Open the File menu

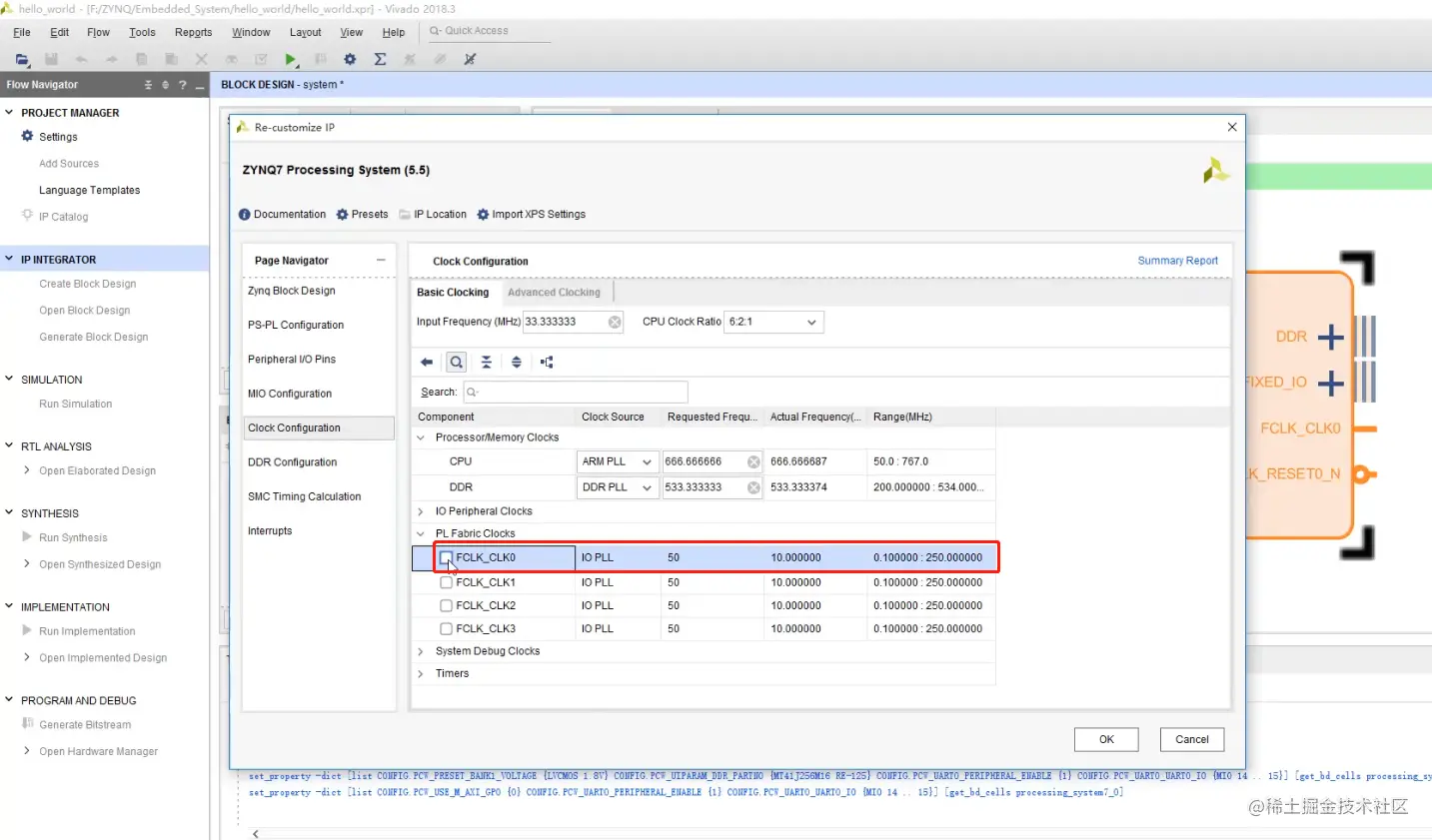pyautogui.click(x=22, y=32)
